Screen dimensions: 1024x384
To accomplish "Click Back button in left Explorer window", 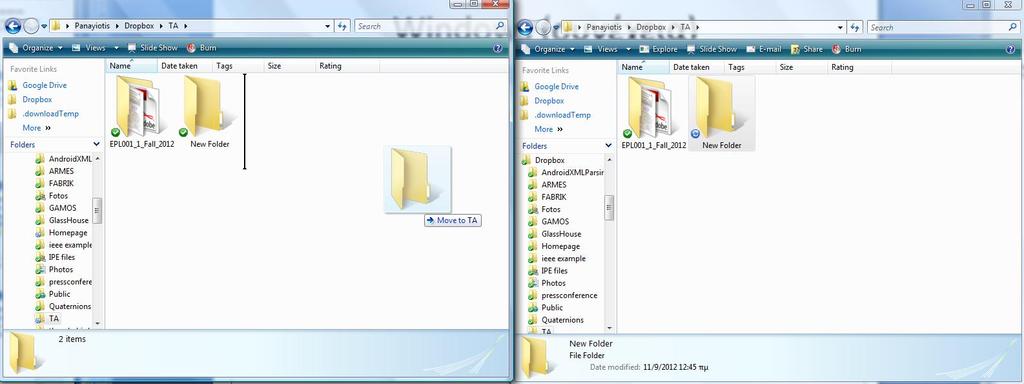I will click(12, 26).
